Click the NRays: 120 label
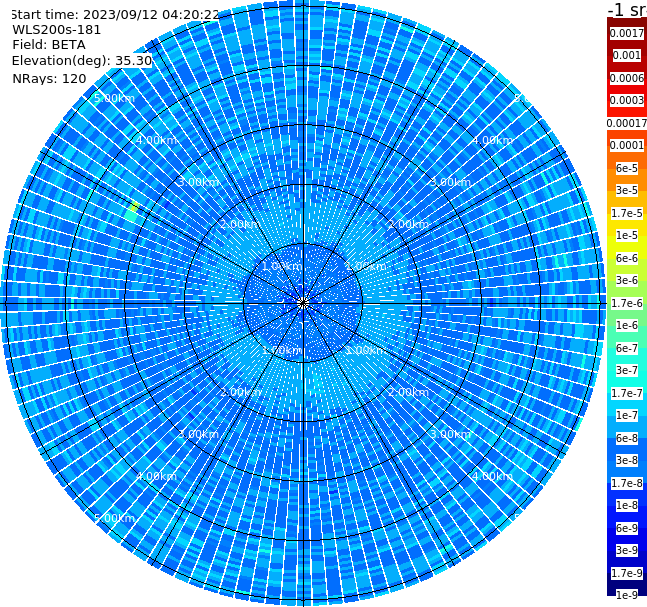The width and height of the screenshot is (647, 607). point(49,78)
